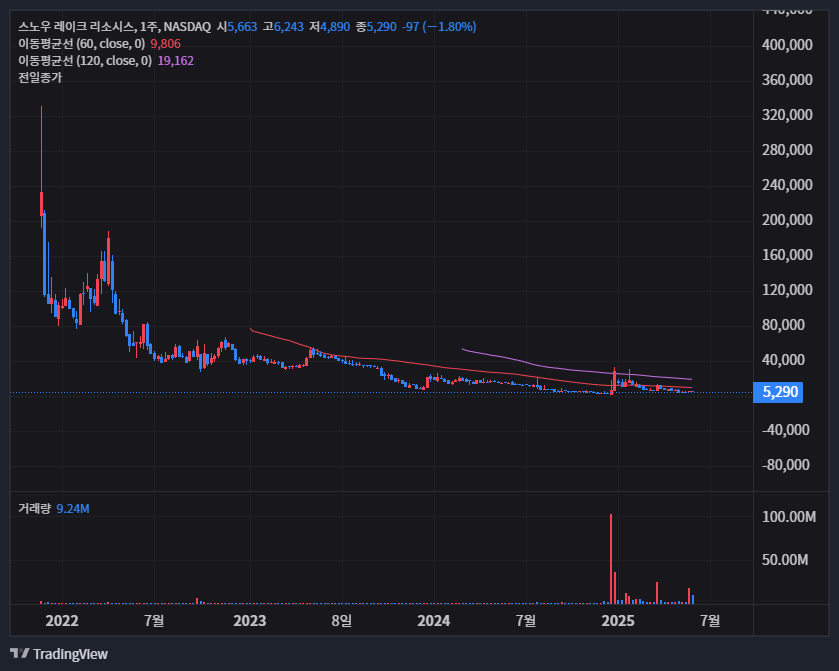Open the TradingView logo link
This screenshot has width=839, height=671.
pos(59,654)
